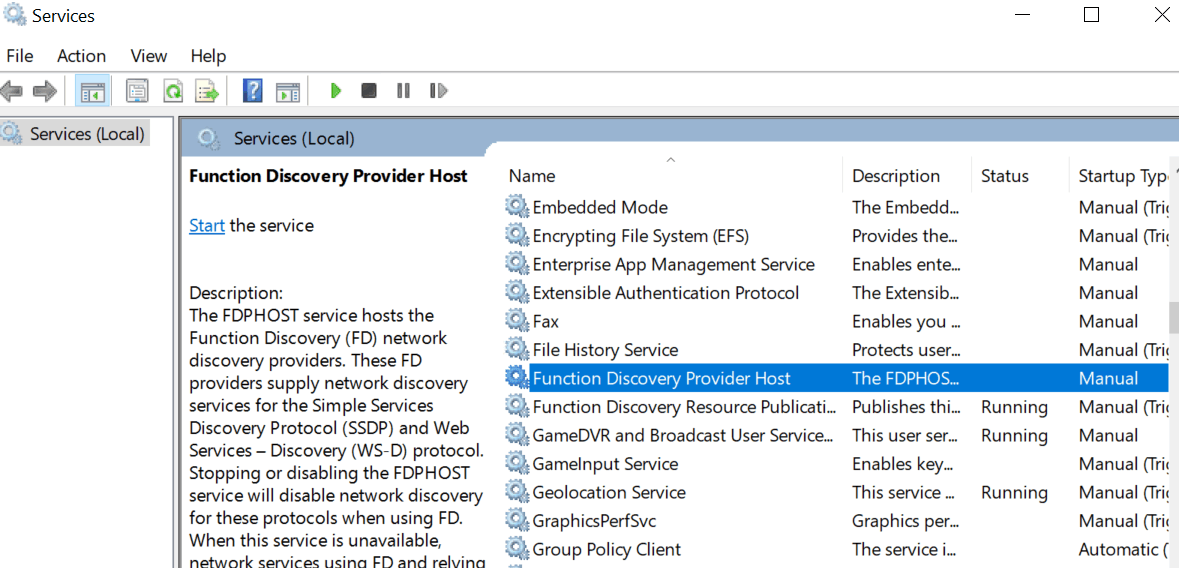Image resolution: width=1179 pixels, height=568 pixels.
Task: Click Running status of Function Discovery Resource
Action: (1014, 407)
